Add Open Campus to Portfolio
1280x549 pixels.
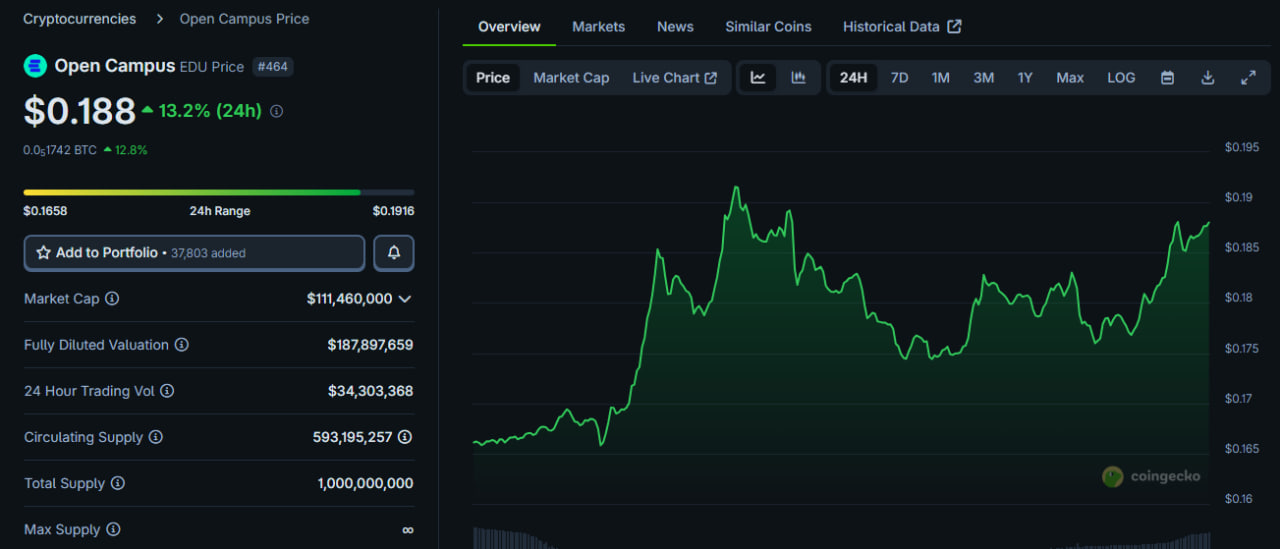(x=194, y=253)
